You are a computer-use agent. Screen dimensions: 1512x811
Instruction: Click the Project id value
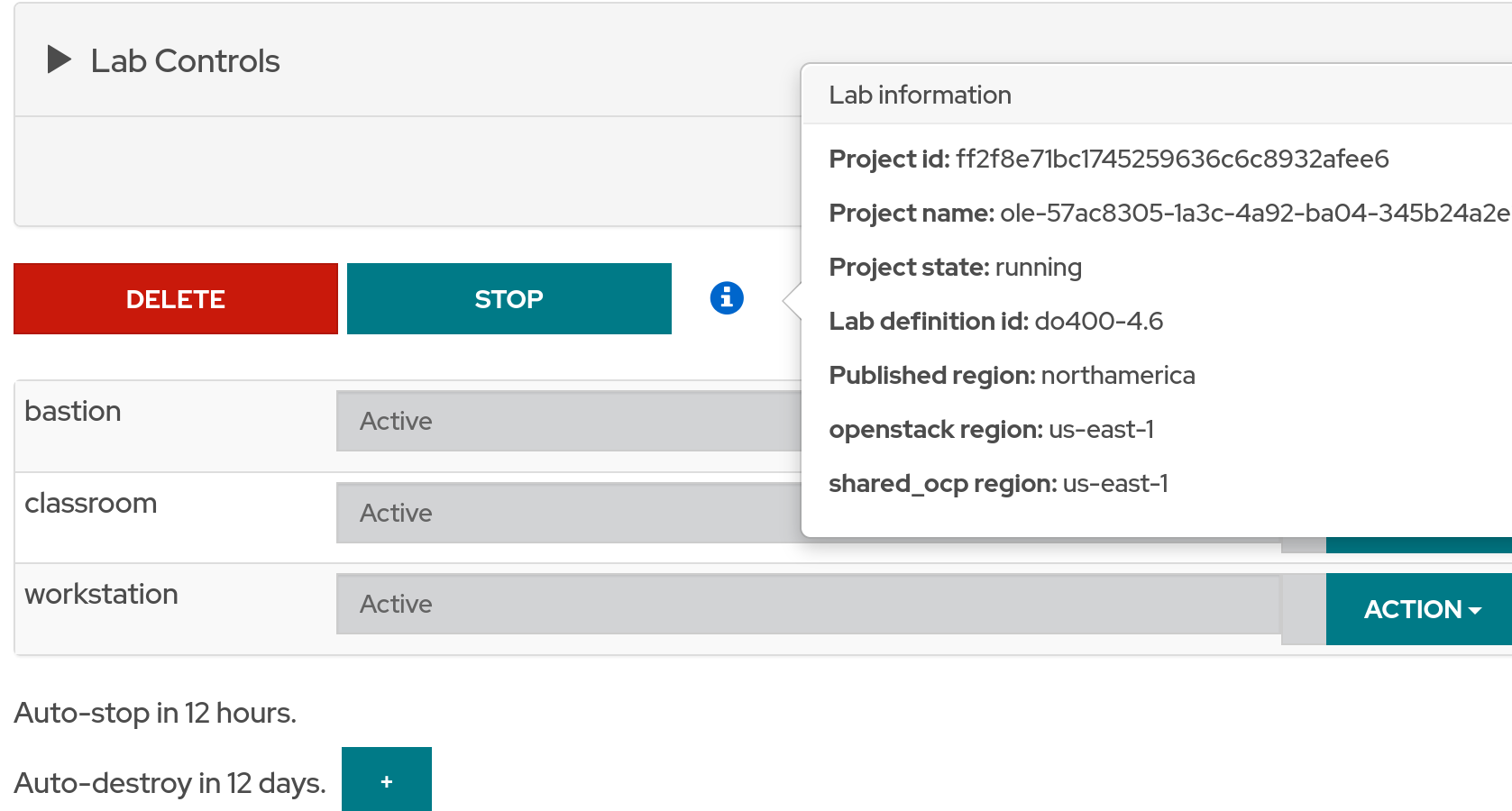coord(1171,159)
